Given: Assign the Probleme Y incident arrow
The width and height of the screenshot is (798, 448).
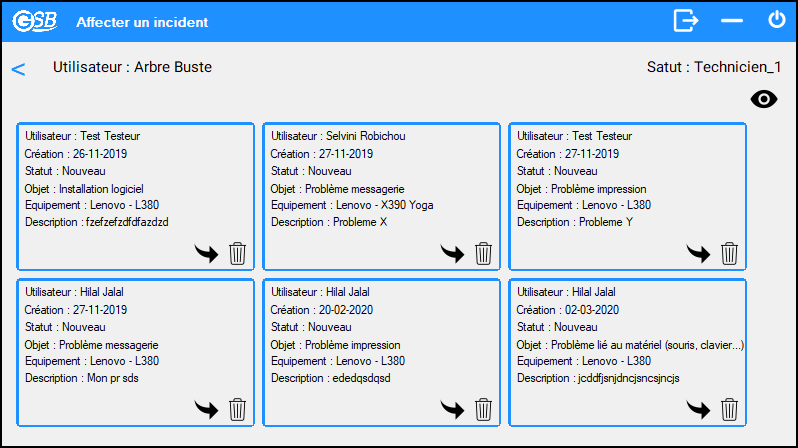Looking at the screenshot, I should click(698, 253).
